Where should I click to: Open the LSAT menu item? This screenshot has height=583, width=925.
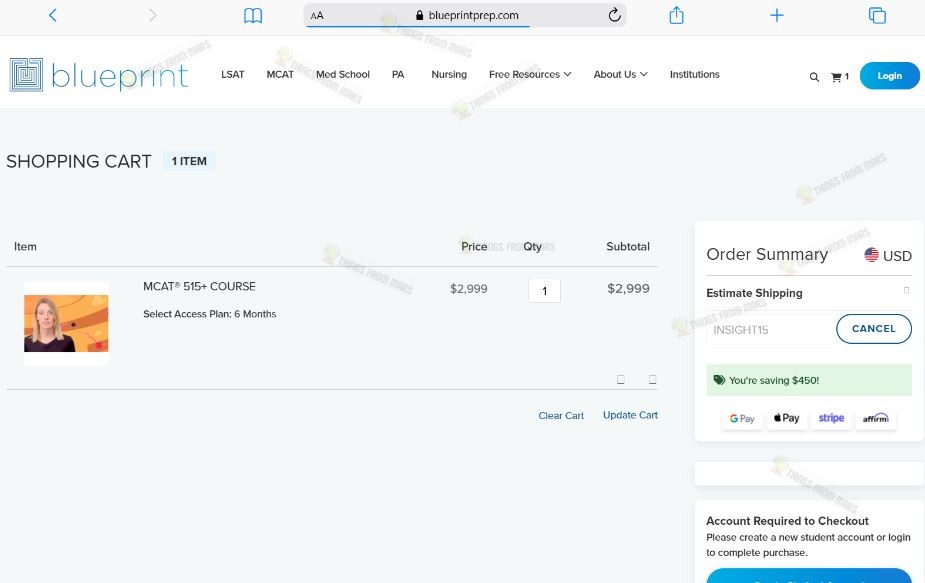(x=232, y=74)
